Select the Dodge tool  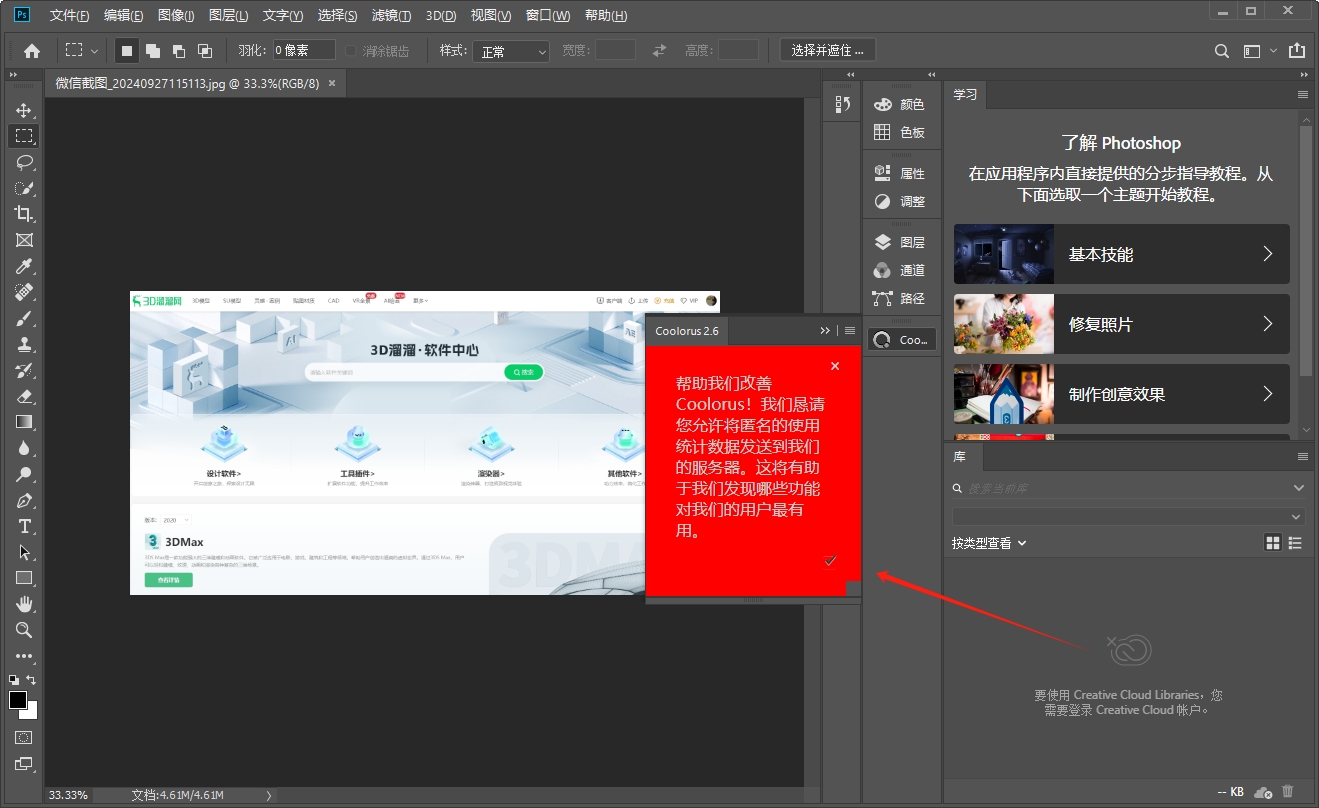click(x=24, y=474)
